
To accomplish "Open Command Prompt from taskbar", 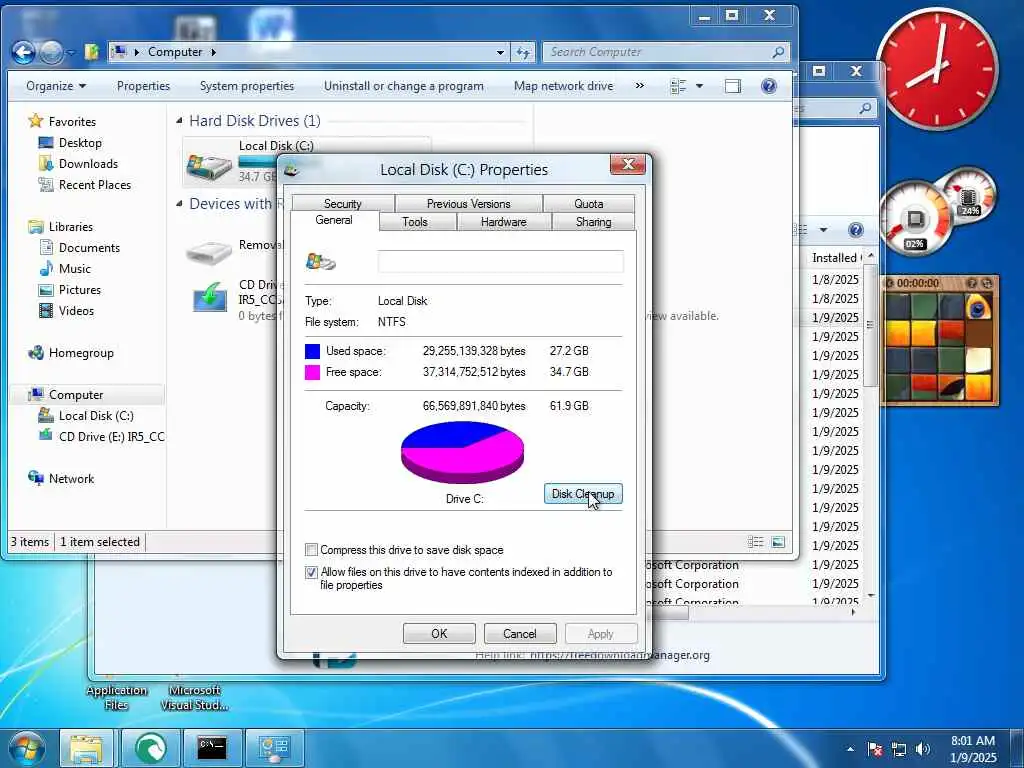I will (212, 748).
